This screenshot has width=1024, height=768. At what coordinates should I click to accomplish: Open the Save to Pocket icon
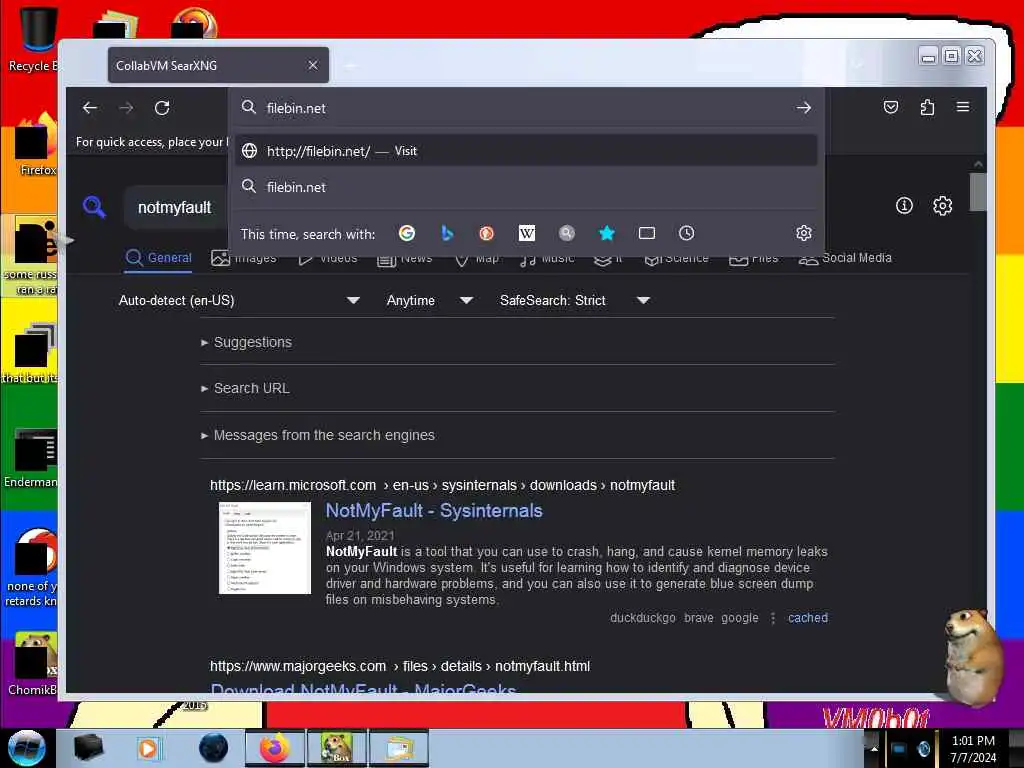(x=891, y=107)
